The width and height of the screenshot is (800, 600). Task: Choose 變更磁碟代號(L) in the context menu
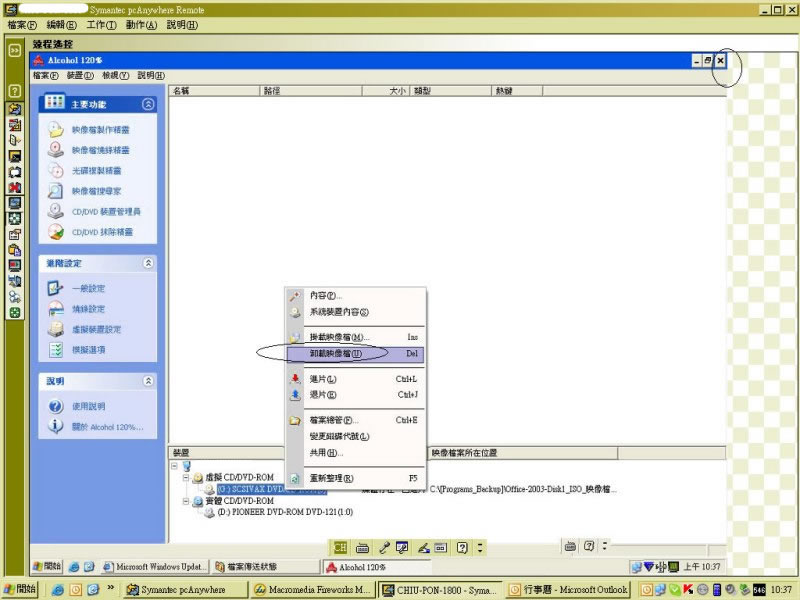click(x=356, y=437)
